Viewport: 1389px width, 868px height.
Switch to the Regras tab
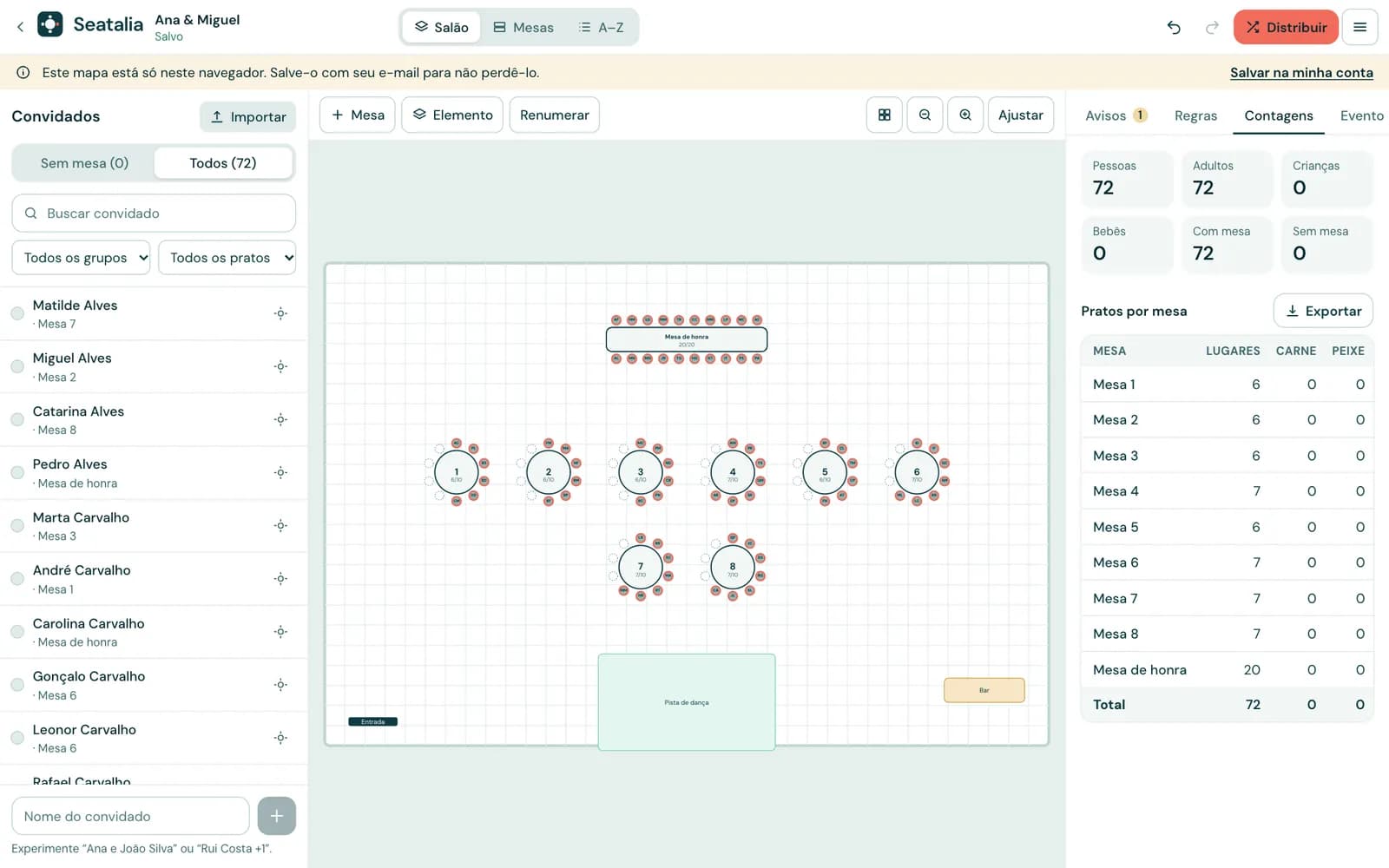[x=1195, y=115]
